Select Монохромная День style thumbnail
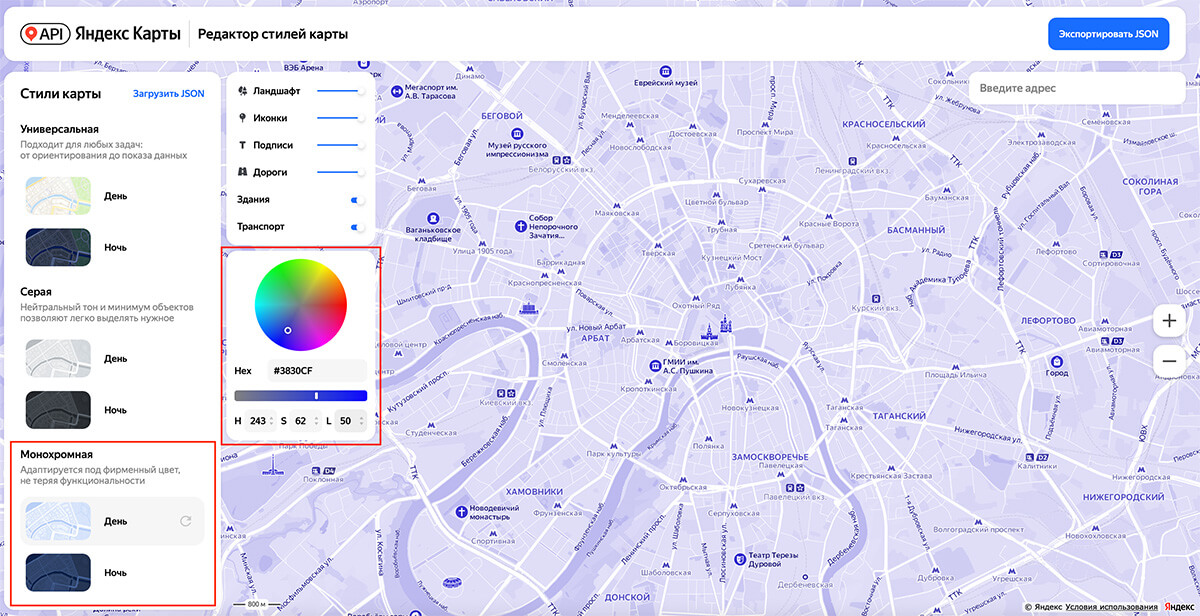This screenshot has width=1200, height=616. (58, 521)
